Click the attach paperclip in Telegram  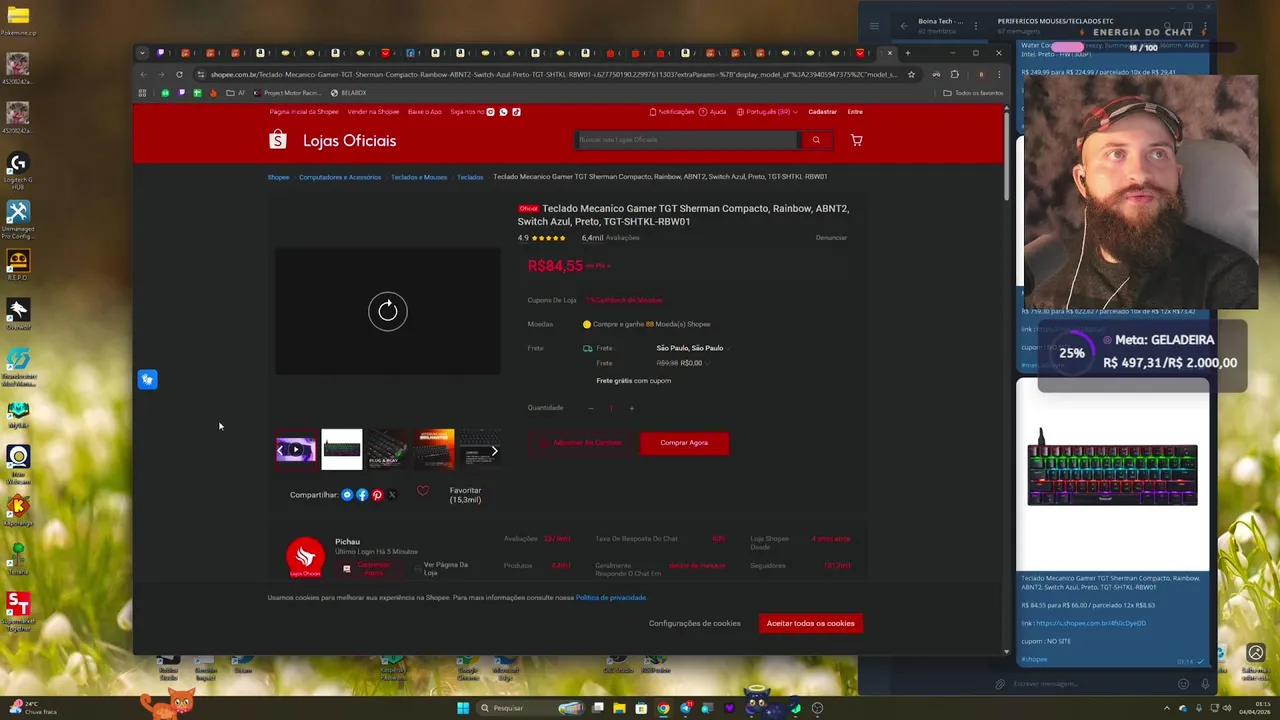[999, 684]
